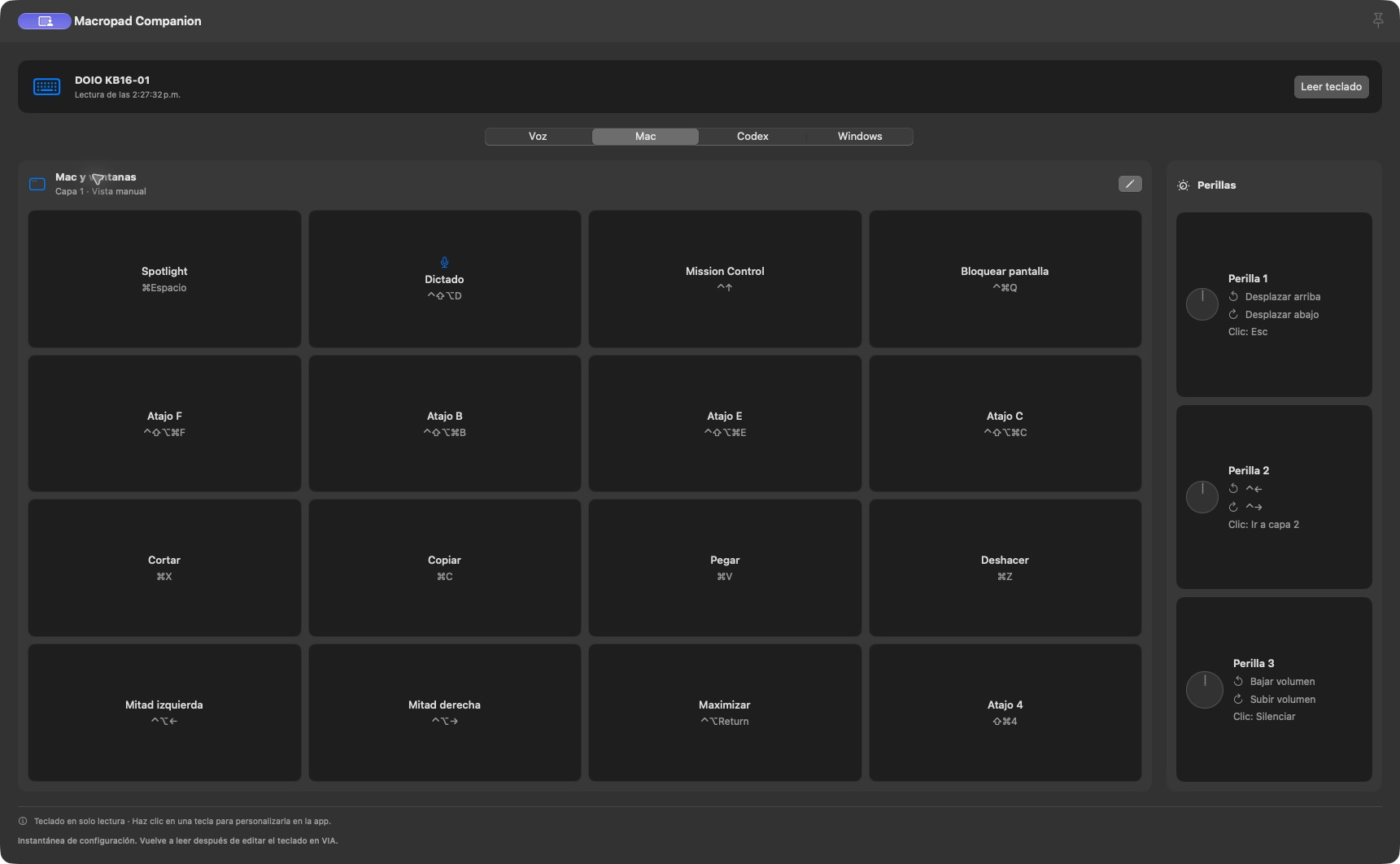This screenshot has height=864, width=1400.
Task: Click the microphone icon on the Dictado key
Action: pos(444,262)
